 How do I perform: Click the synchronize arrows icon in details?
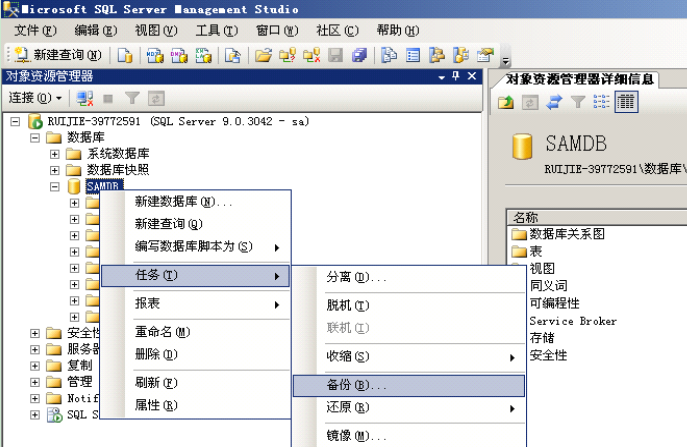click(554, 102)
